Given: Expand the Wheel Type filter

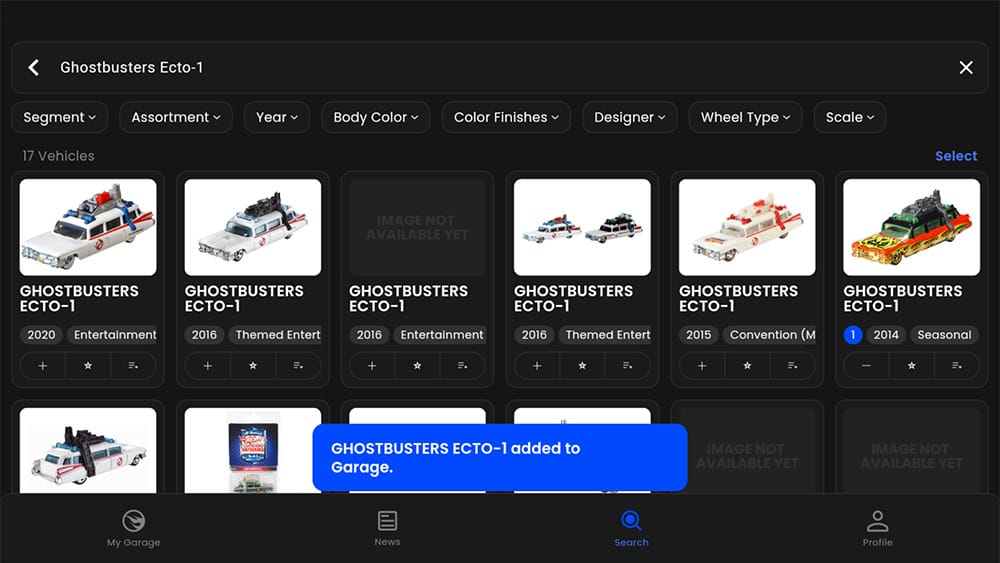Looking at the screenshot, I should coord(745,117).
